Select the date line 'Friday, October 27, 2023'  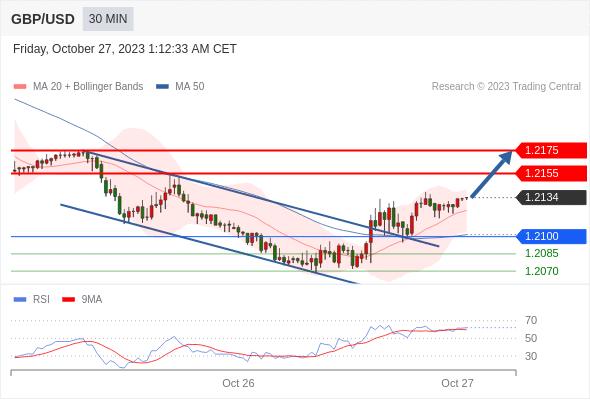(125, 49)
